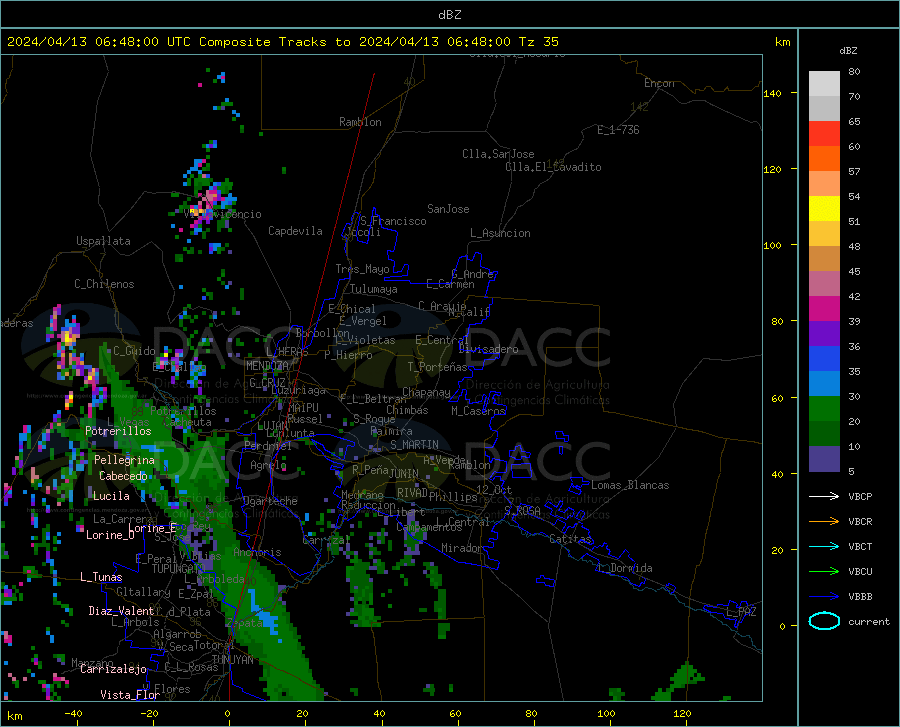This screenshot has height=727, width=900.
Task: Click the blue VBBB arrow icon
Action: [x=824, y=596]
